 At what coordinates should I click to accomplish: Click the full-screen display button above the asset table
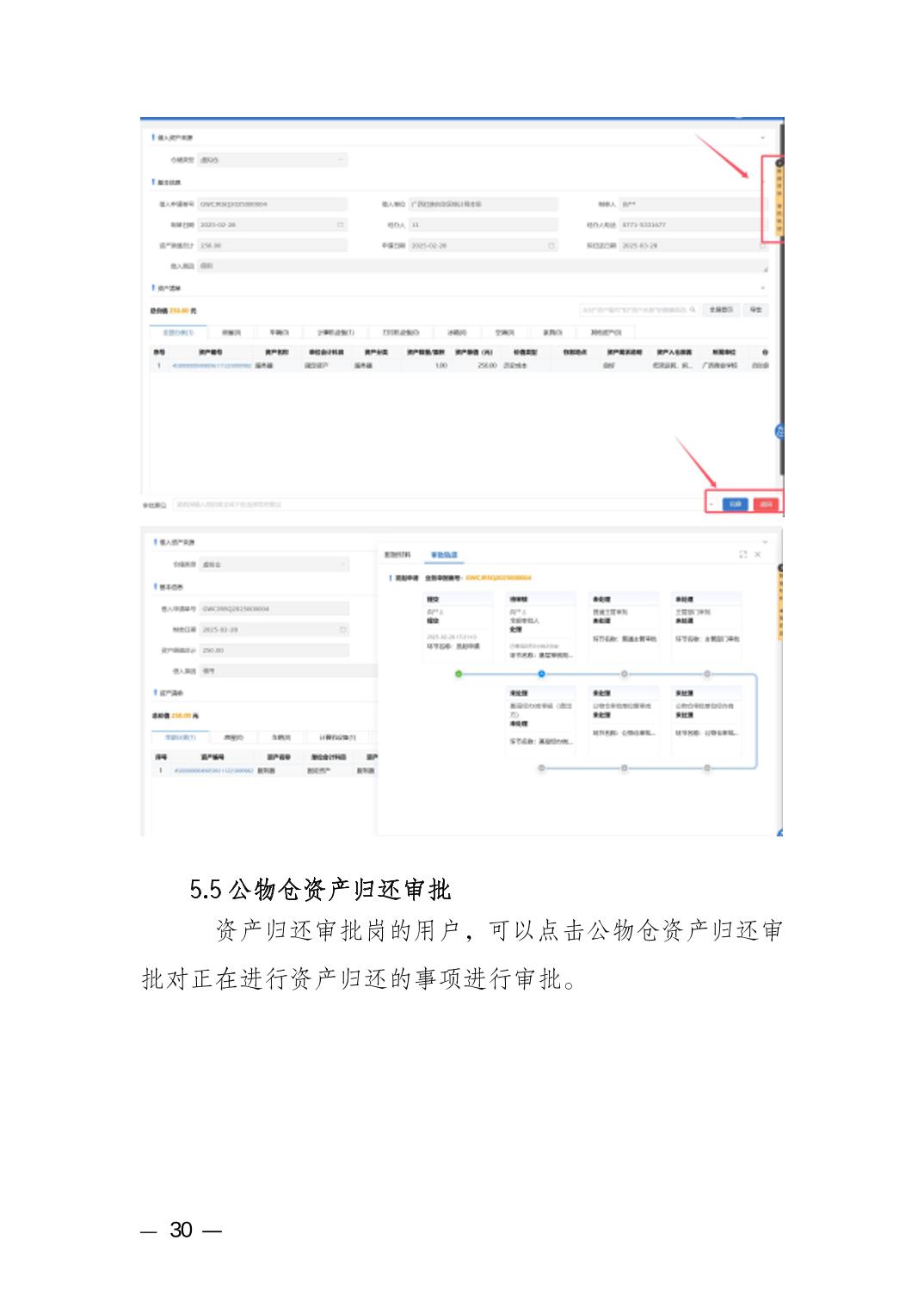[x=721, y=310]
